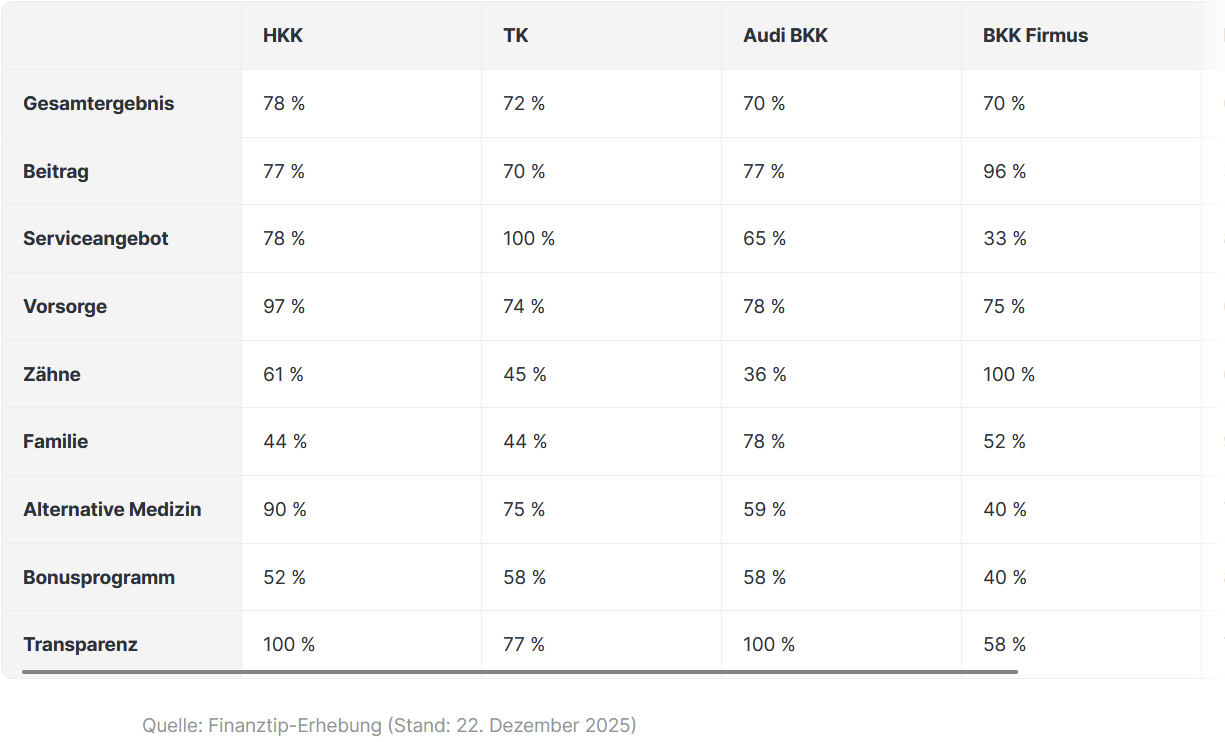
Task: Click the TK column header
Action: (x=516, y=36)
